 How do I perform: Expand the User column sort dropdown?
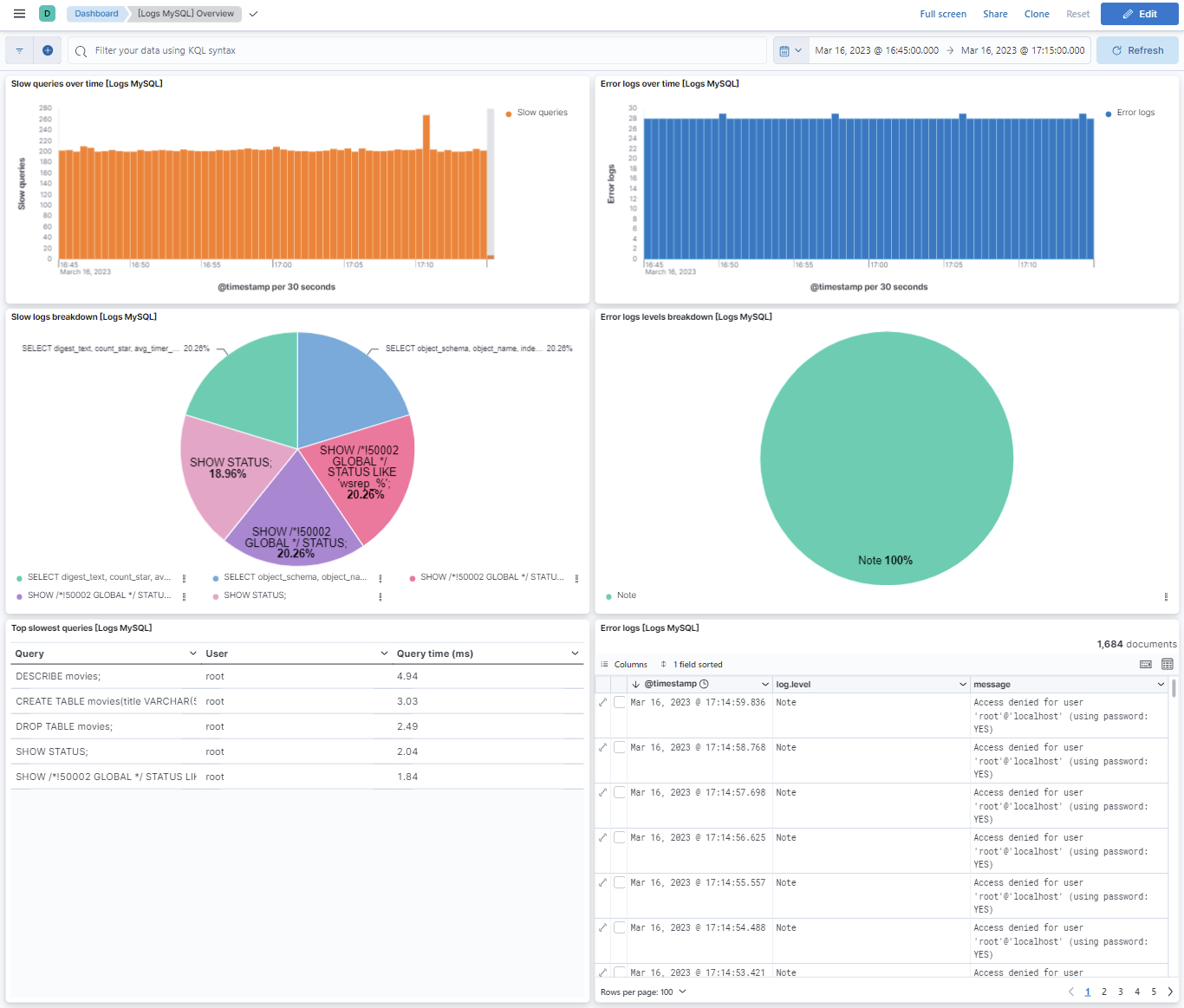(x=385, y=653)
